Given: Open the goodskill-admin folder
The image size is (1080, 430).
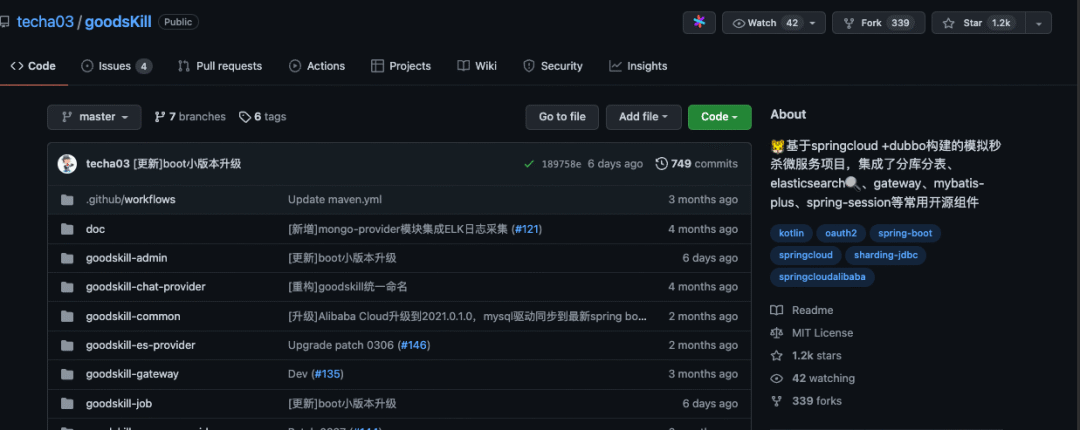Looking at the screenshot, I should point(127,258).
